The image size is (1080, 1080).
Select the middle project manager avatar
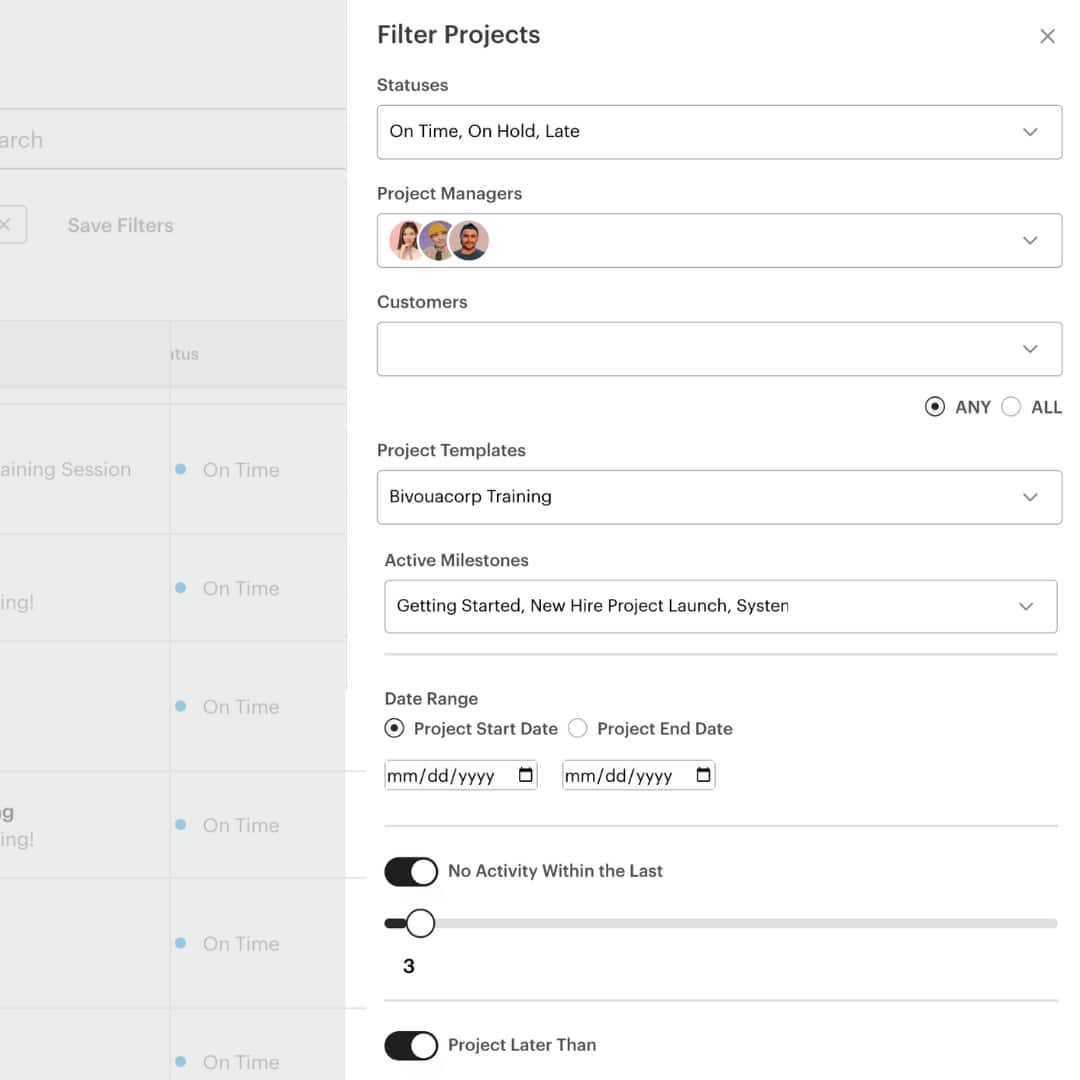click(437, 240)
